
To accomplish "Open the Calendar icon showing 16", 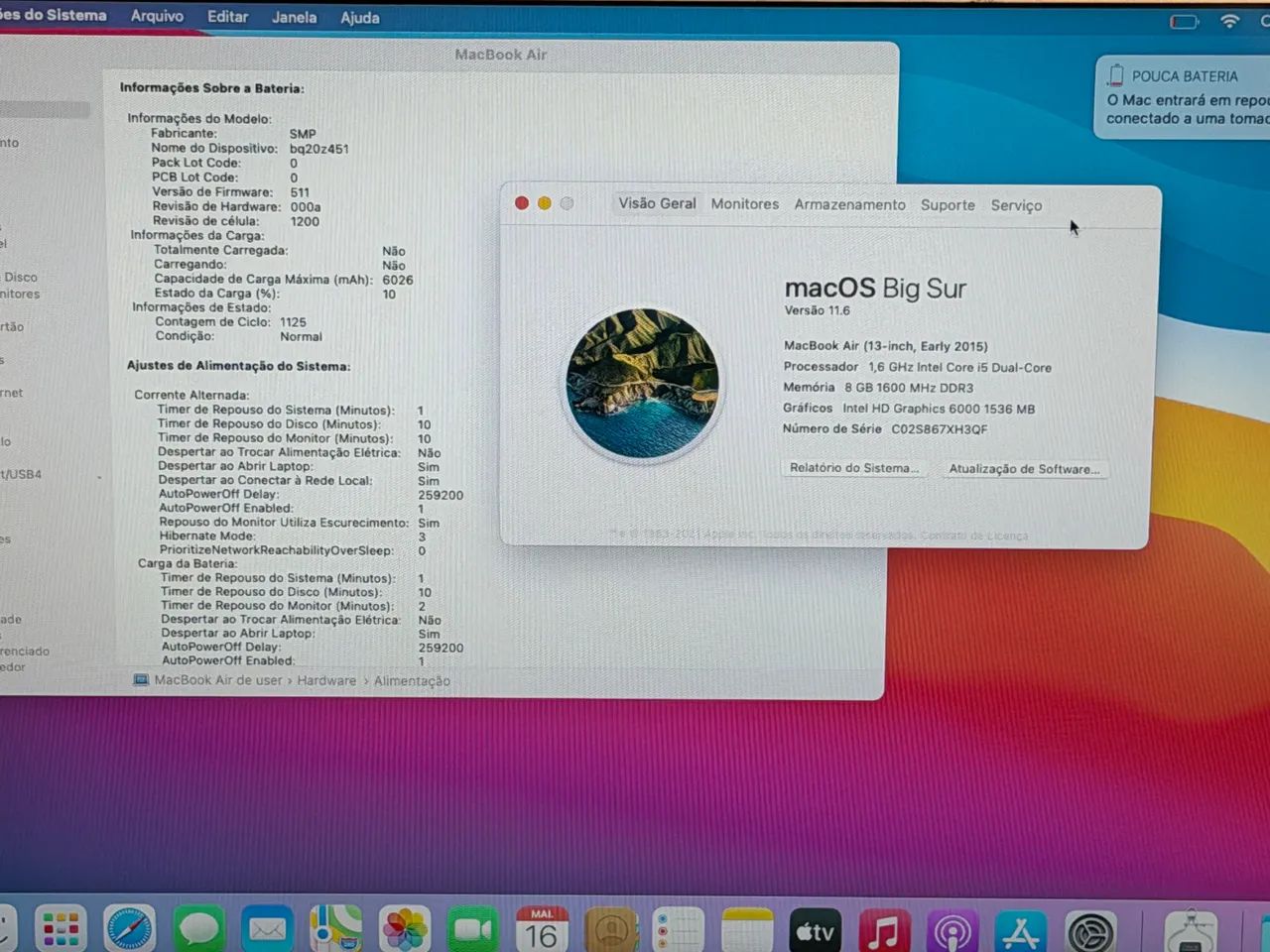I will click(x=542, y=929).
